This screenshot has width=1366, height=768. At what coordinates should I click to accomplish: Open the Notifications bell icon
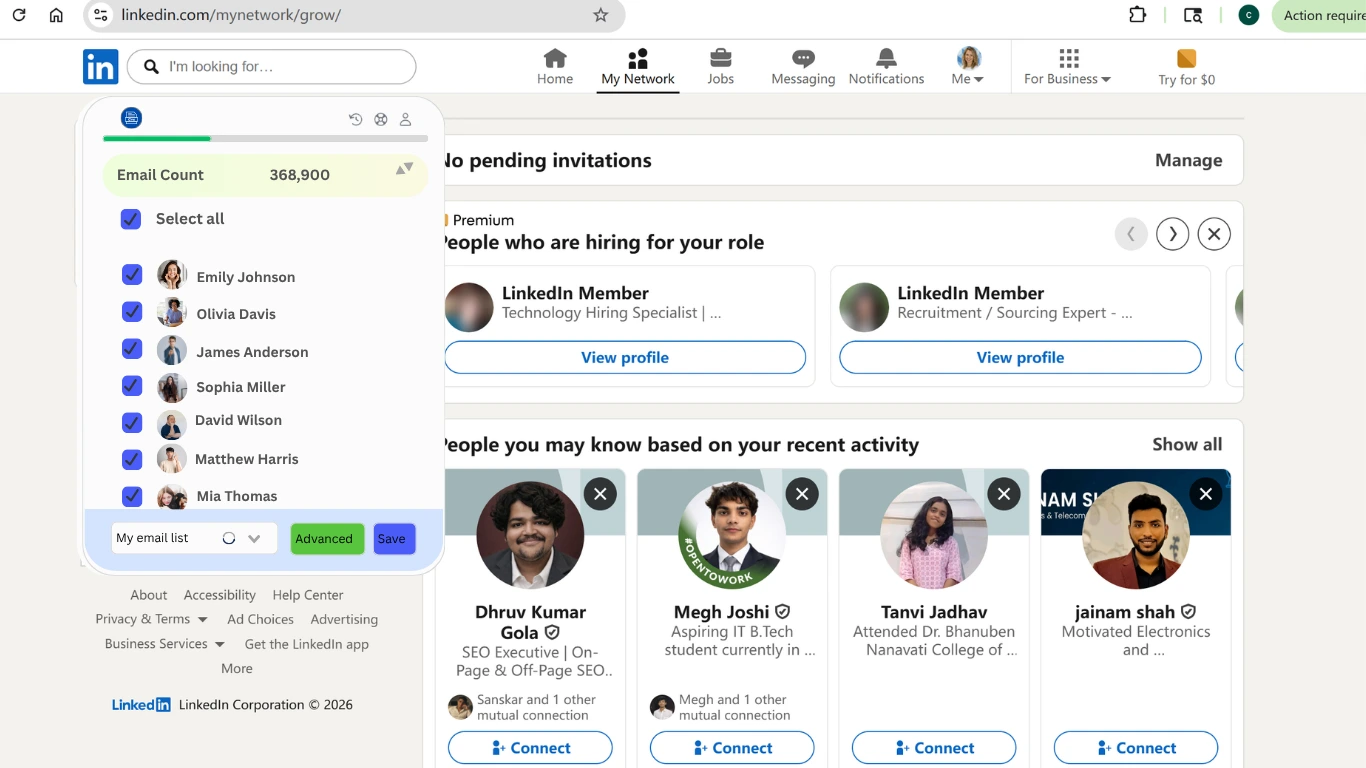[x=884, y=60]
